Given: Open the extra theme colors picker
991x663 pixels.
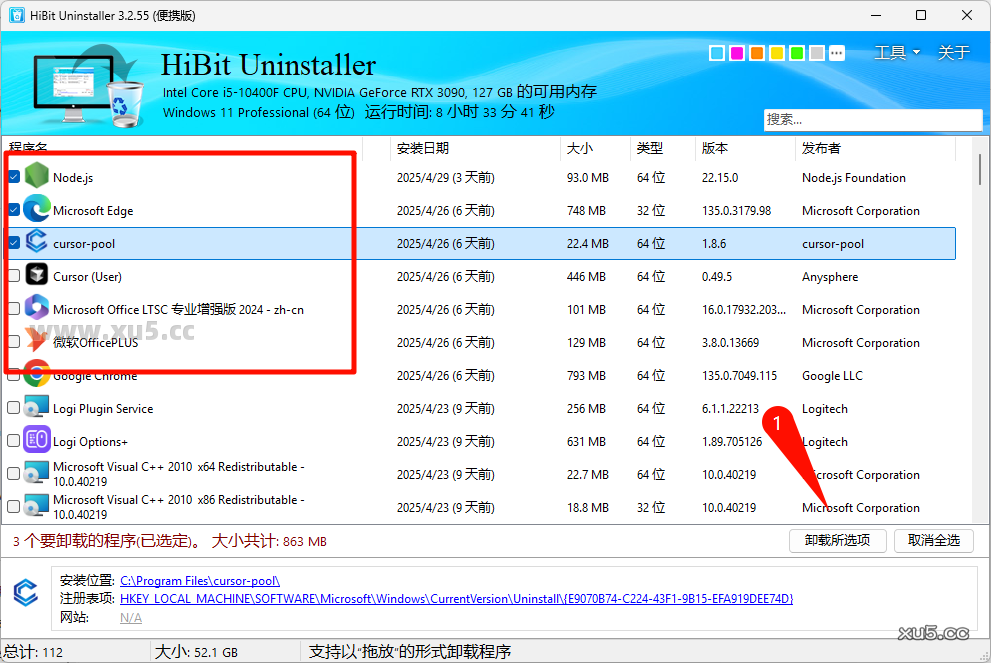Looking at the screenshot, I should [836, 52].
